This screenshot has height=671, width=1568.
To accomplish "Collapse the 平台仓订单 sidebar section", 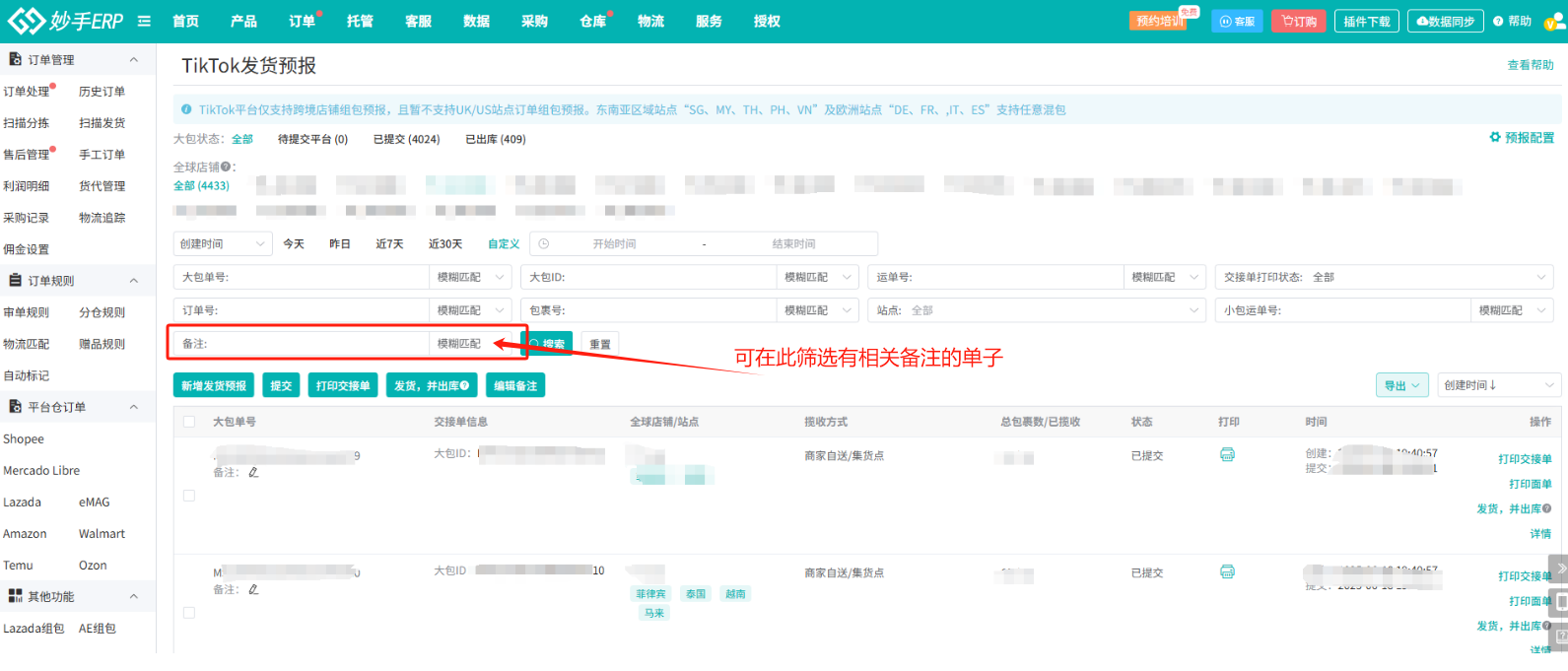I will pyautogui.click(x=134, y=407).
